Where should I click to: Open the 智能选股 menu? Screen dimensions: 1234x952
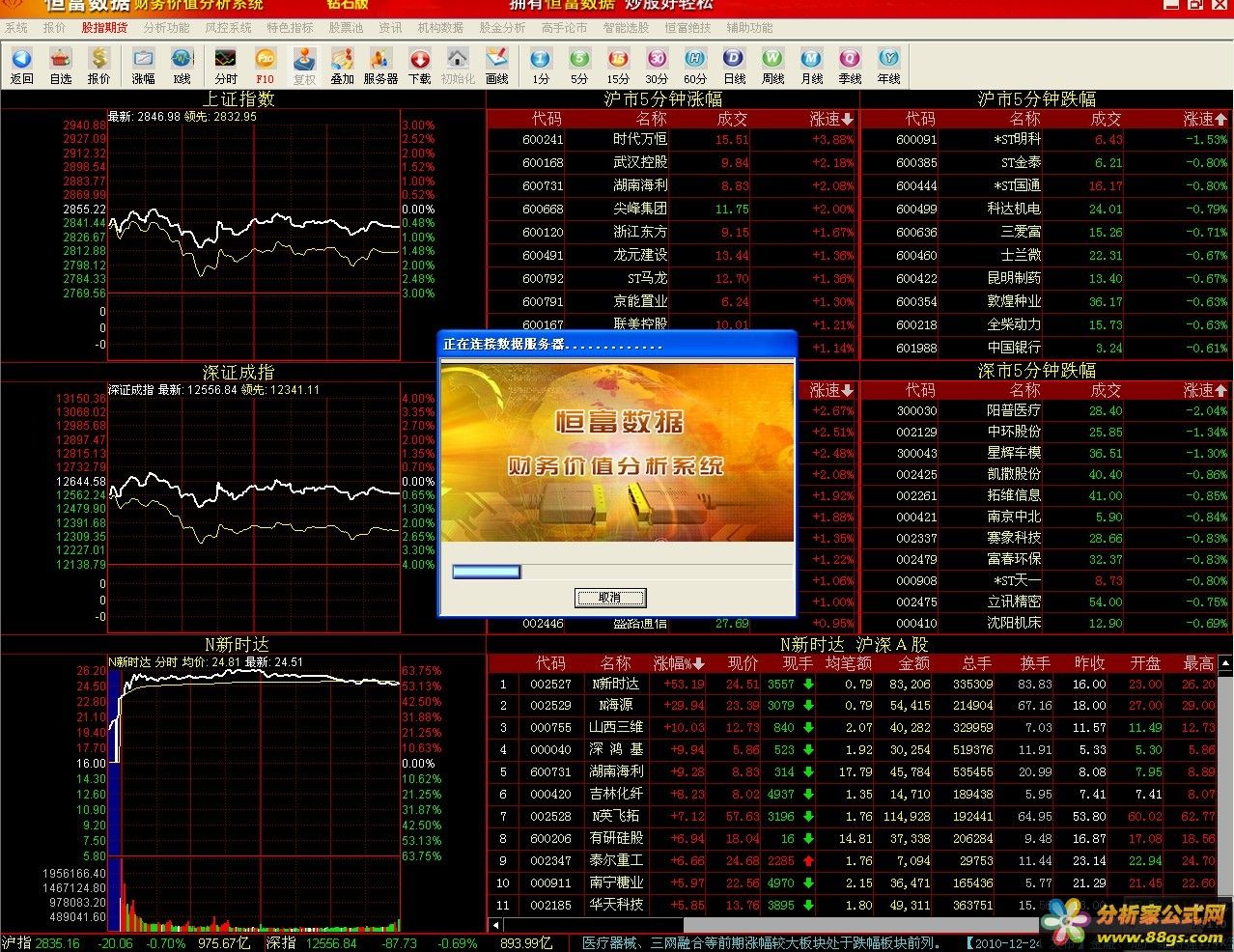coord(626,28)
